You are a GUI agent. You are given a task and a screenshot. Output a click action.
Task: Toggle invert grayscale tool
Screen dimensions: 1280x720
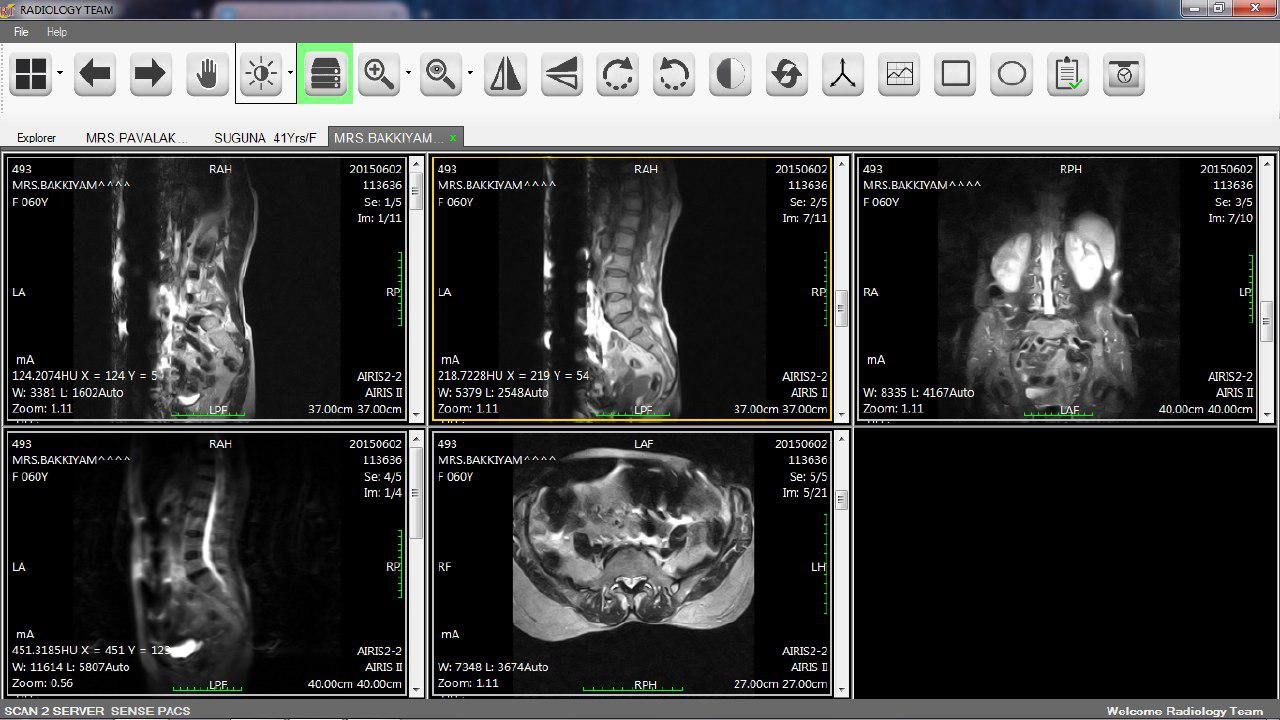point(731,74)
